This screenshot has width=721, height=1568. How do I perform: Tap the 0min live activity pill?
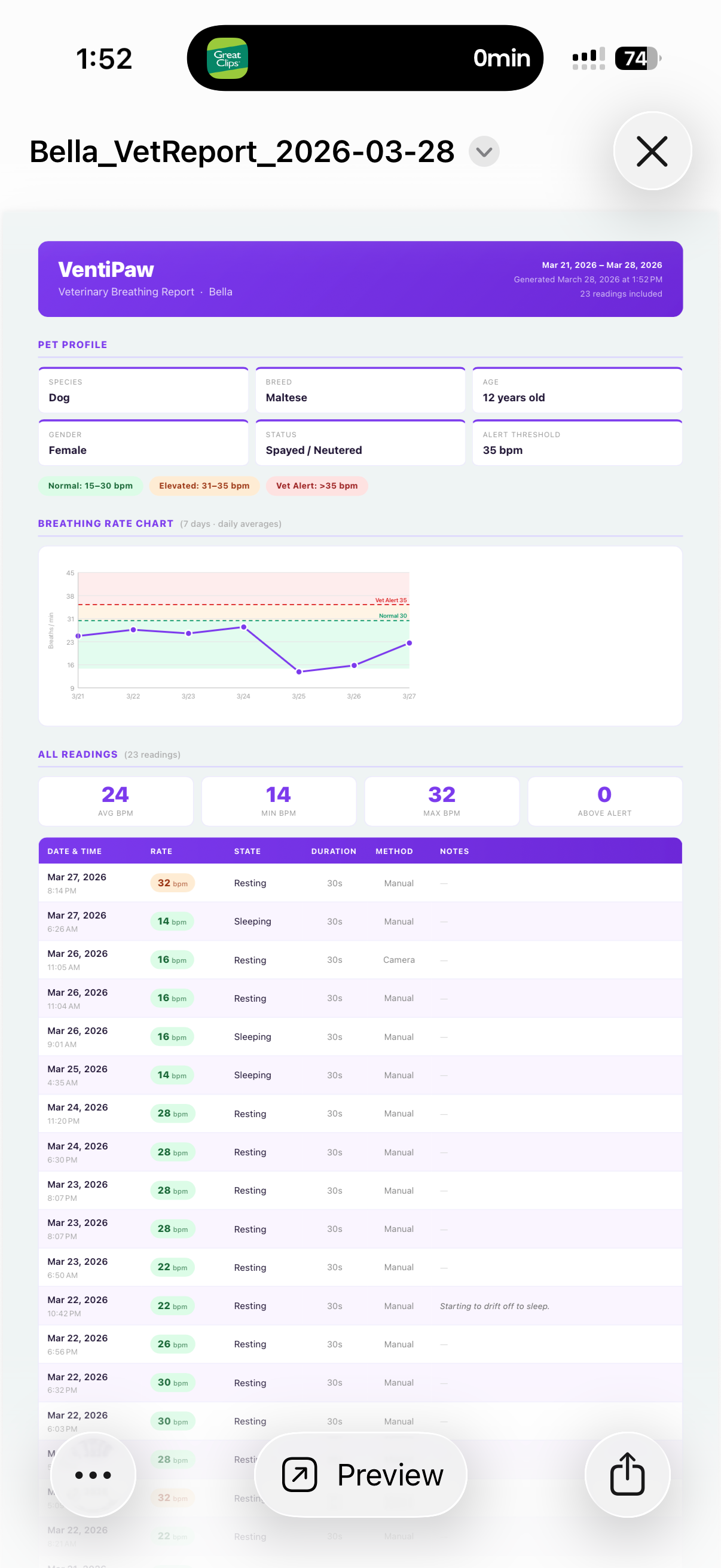[365, 59]
